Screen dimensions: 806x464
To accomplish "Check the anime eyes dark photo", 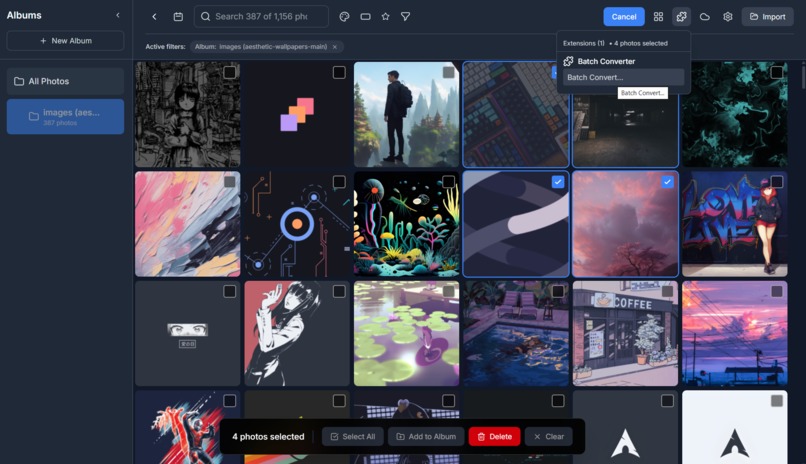I will coord(229,291).
